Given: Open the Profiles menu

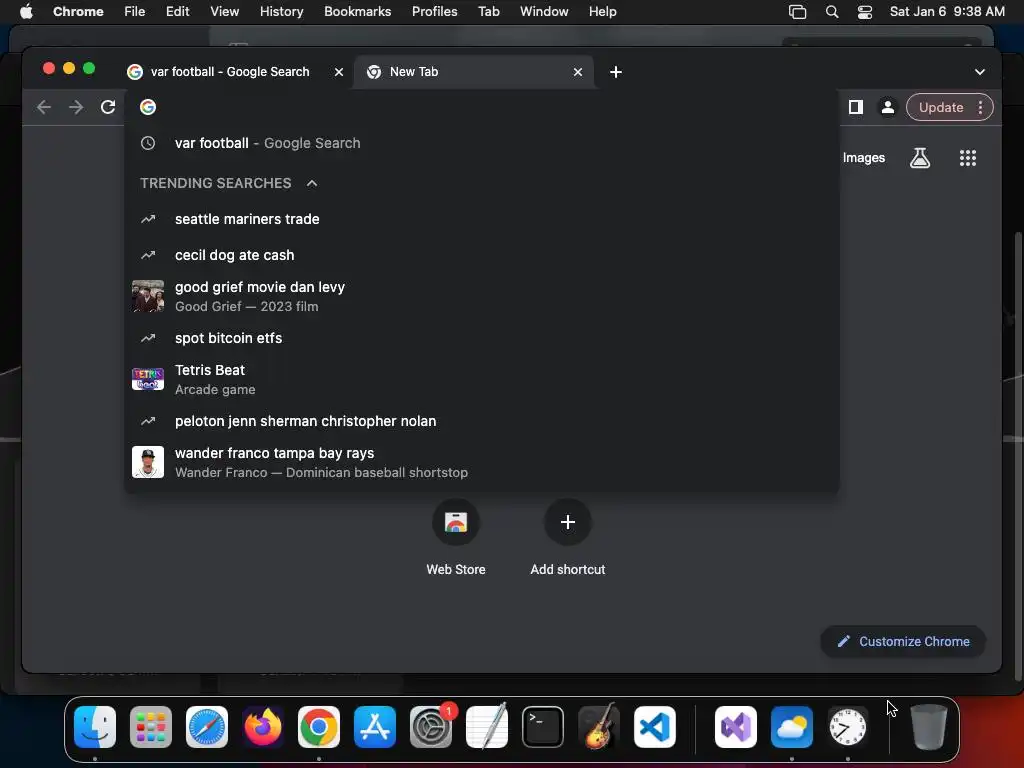Looking at the screenshot, I should point(434,12).
